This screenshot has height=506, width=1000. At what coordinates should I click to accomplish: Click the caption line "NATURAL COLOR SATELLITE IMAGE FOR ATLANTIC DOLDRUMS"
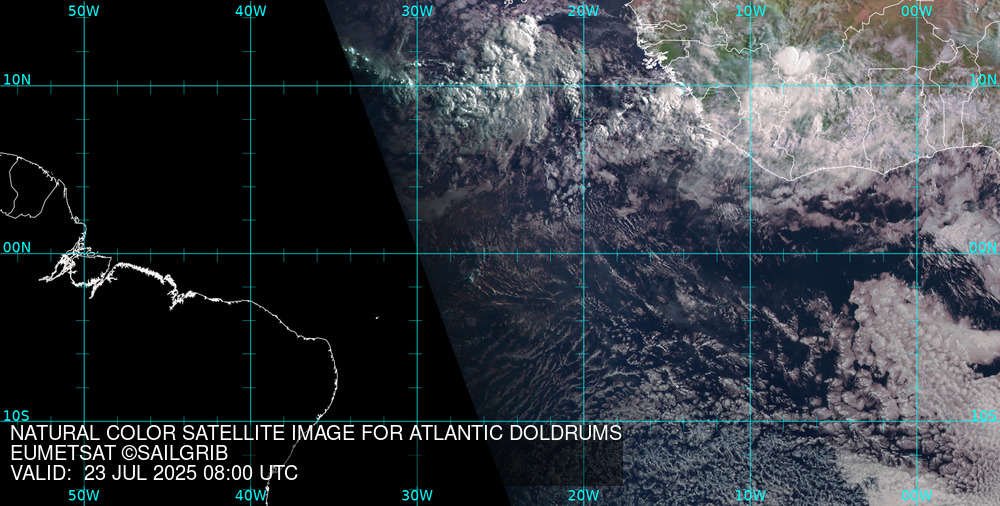point(316,433)
